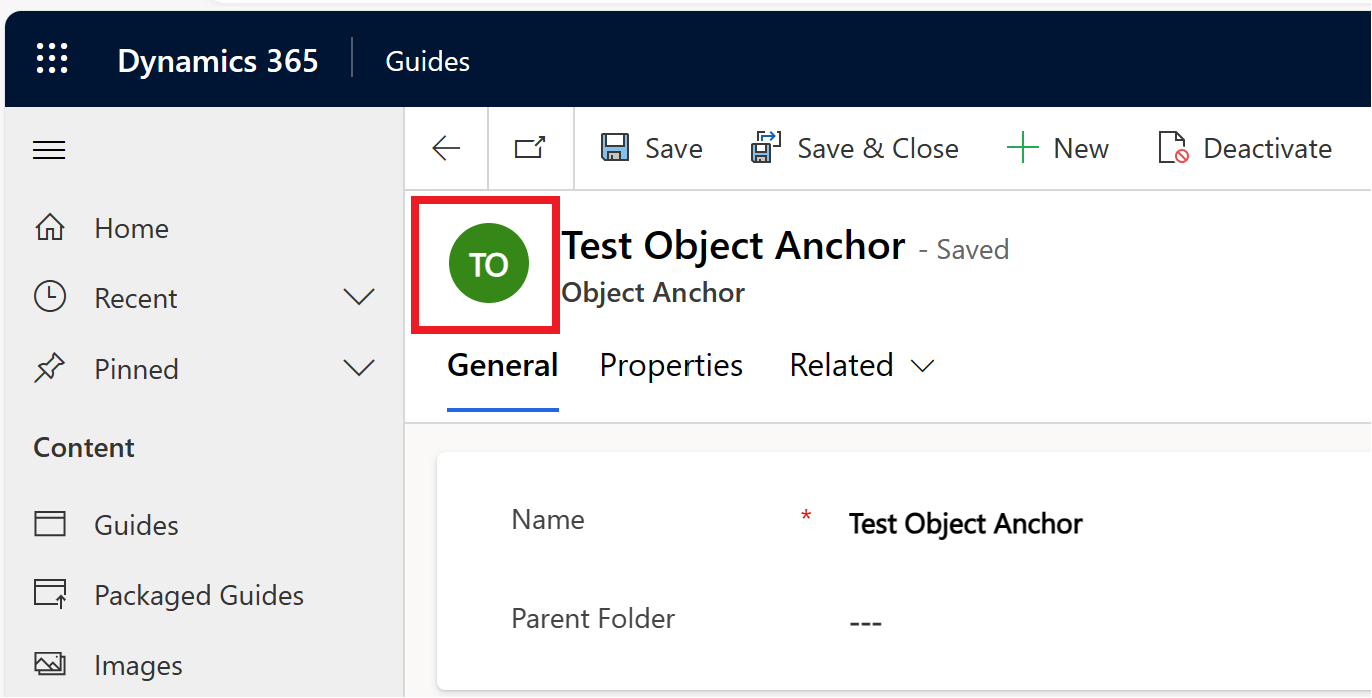Go to Home in sidebar
The image size is (1372, 698).
click(131, 229)
